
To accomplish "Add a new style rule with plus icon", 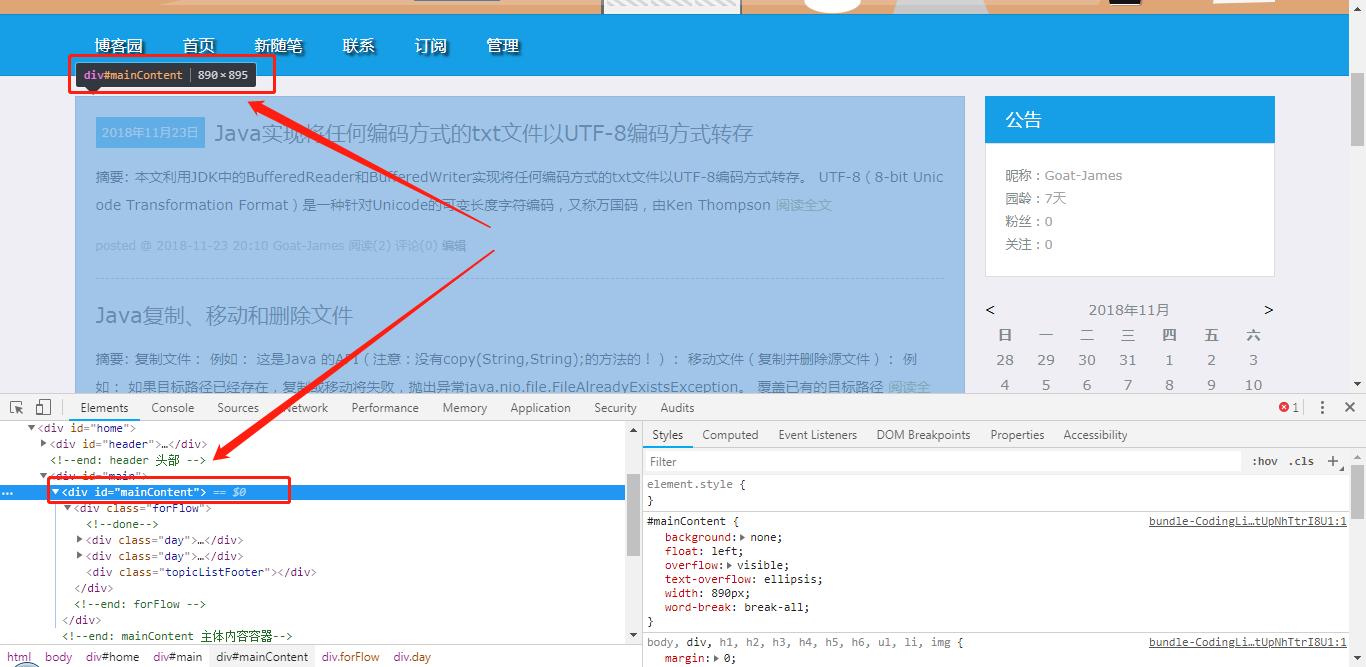I will (x=1332, y=461).
